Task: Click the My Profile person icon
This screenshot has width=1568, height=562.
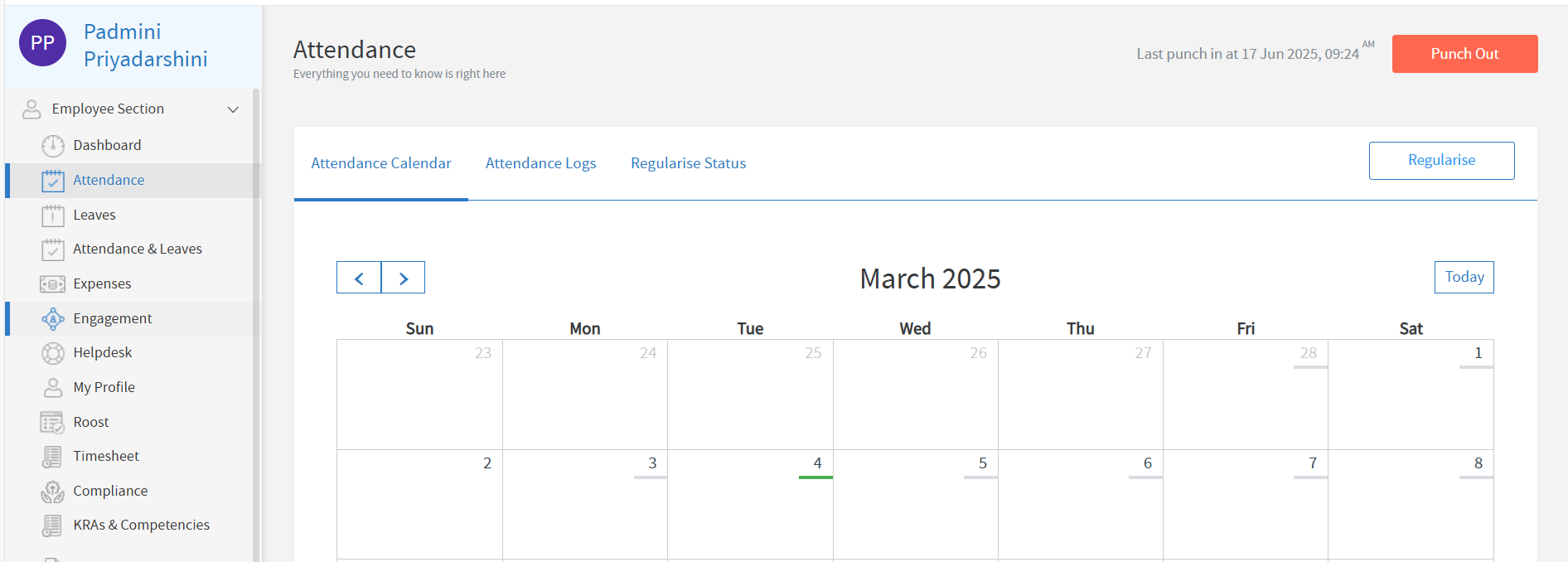Action: pyautogui.click(x=53, y=388)
